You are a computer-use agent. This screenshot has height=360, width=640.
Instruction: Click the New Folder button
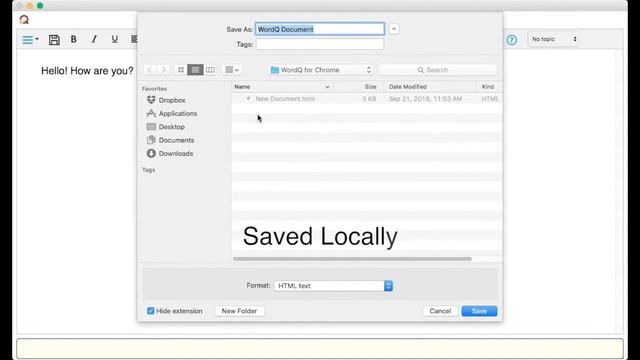(239, 311)
